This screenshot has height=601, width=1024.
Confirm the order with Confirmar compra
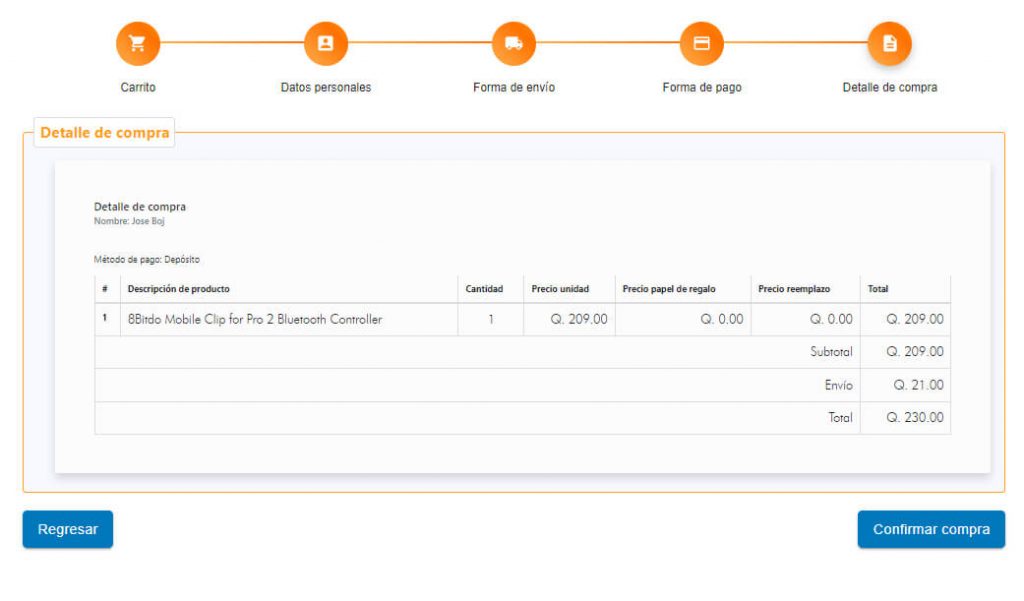[931, 530]
